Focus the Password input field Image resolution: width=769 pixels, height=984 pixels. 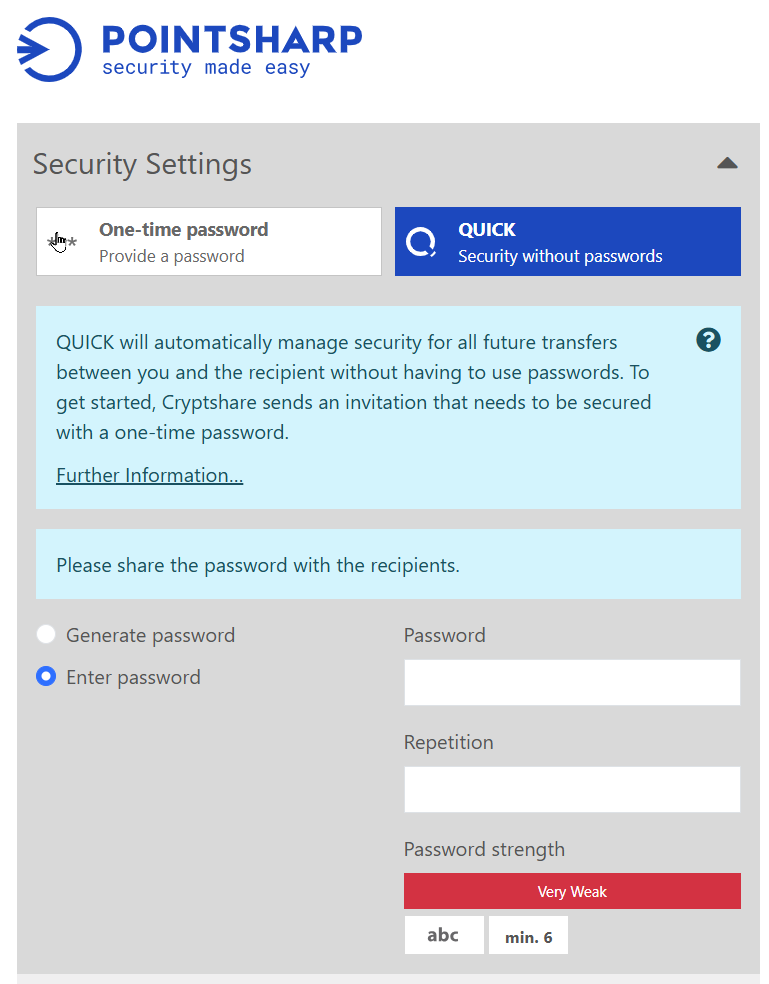(x=572, y=683)
